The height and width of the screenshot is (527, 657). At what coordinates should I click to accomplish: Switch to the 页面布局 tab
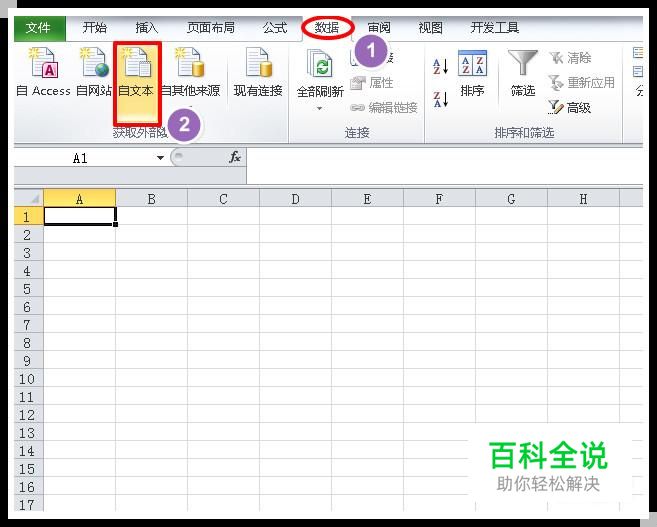[x=211, y=28]
